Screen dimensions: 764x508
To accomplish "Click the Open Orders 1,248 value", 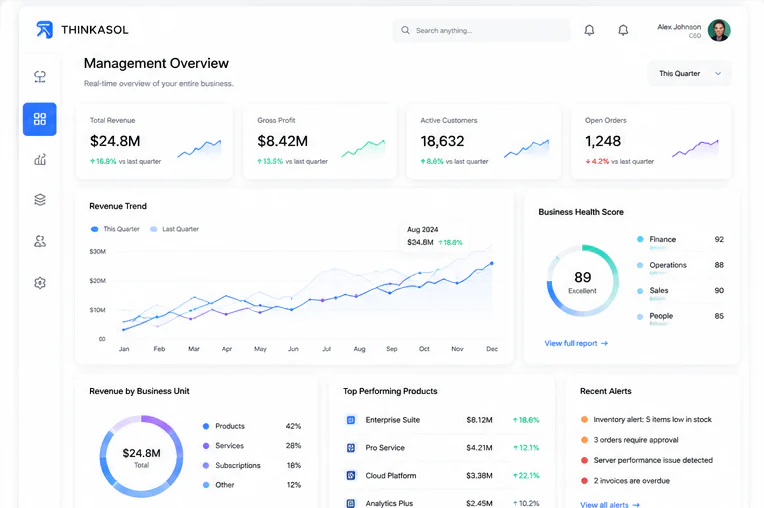I will pos(603,141).
